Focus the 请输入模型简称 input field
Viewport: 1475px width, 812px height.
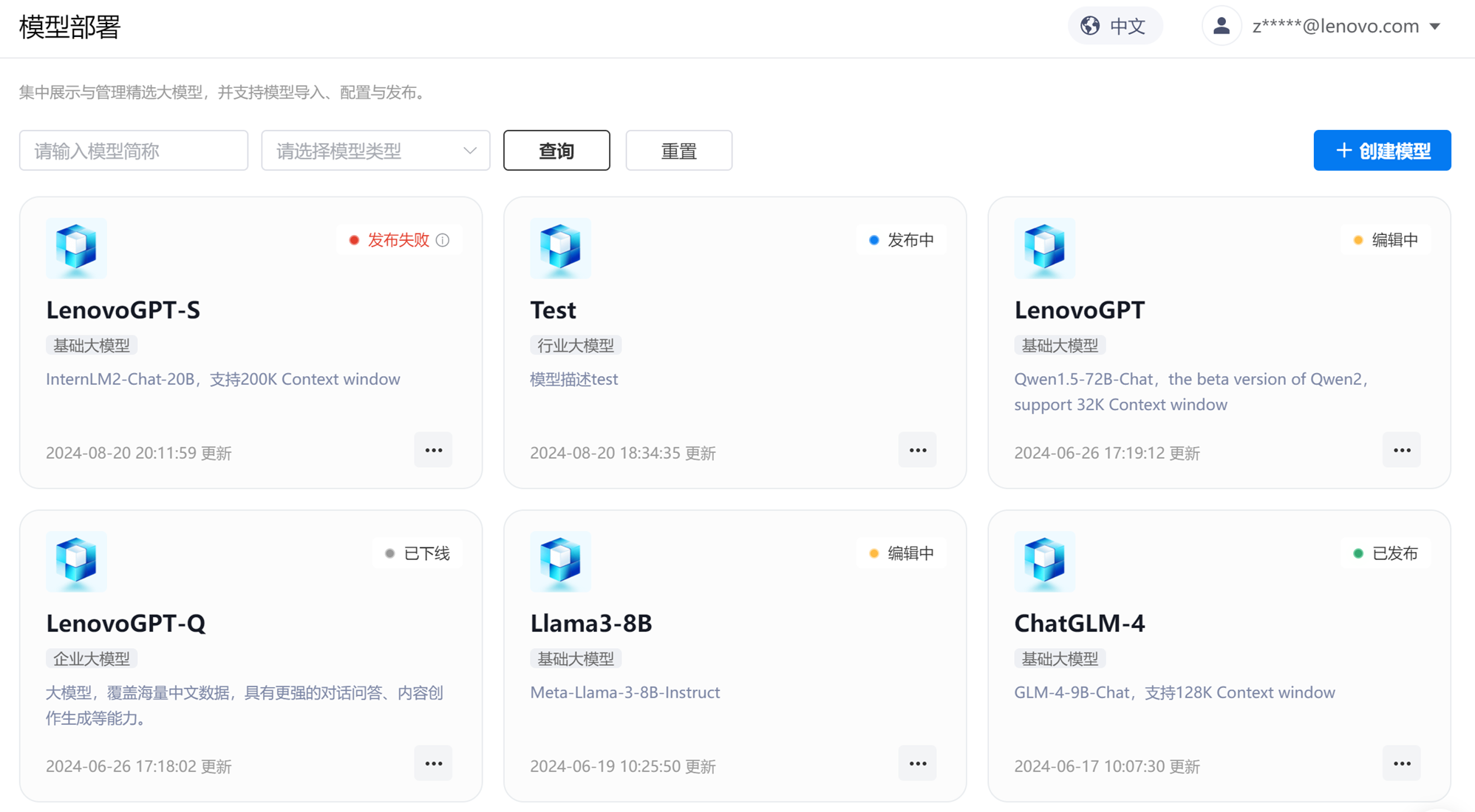(x=134, y=151)
